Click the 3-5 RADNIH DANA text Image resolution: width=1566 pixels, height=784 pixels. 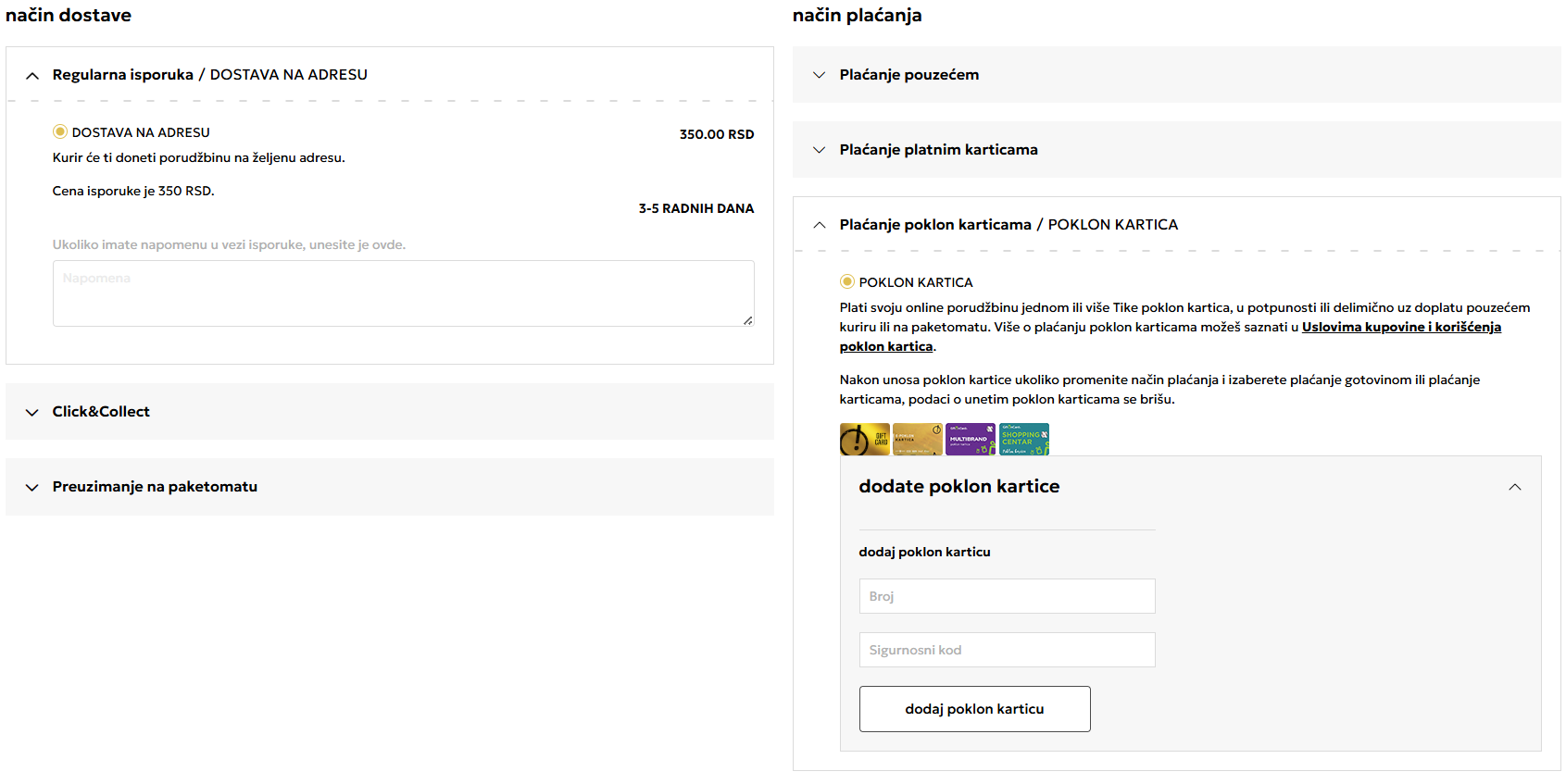point(696,208)
